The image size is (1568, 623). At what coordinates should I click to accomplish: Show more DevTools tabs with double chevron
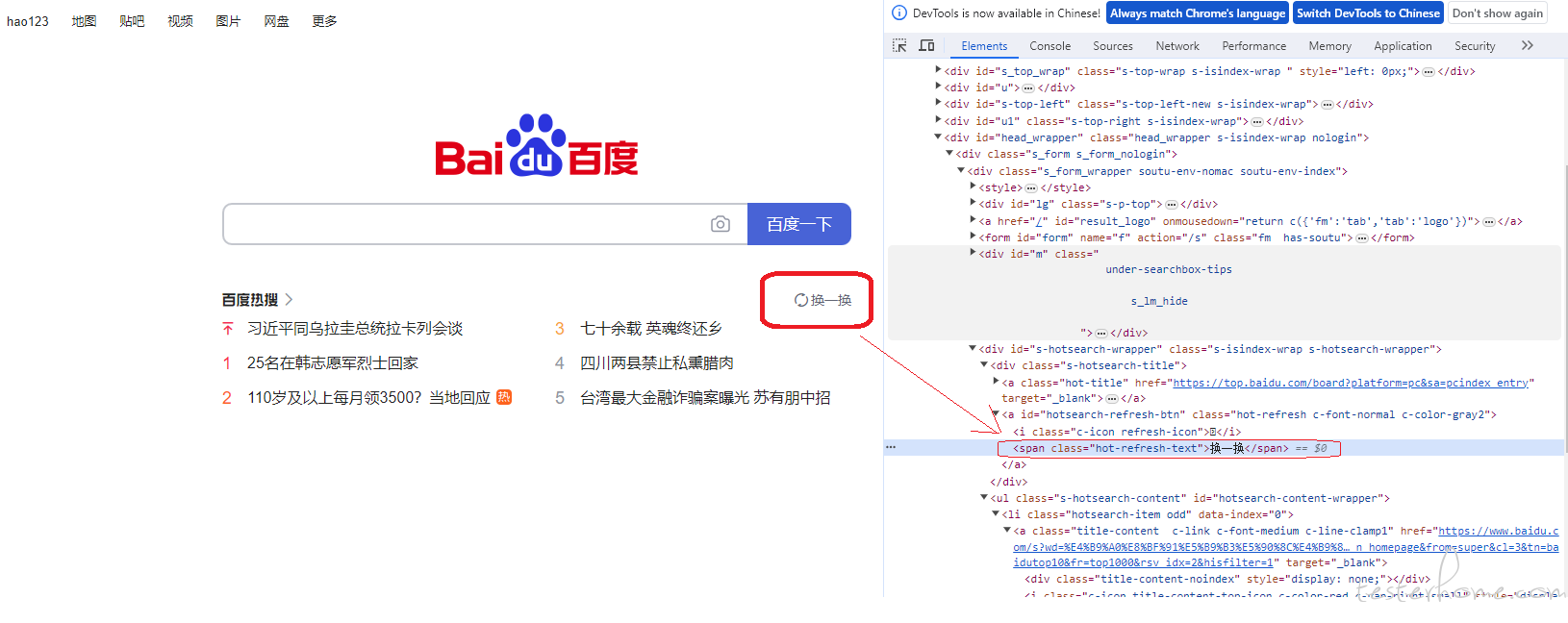click(x=1527, y=45)
